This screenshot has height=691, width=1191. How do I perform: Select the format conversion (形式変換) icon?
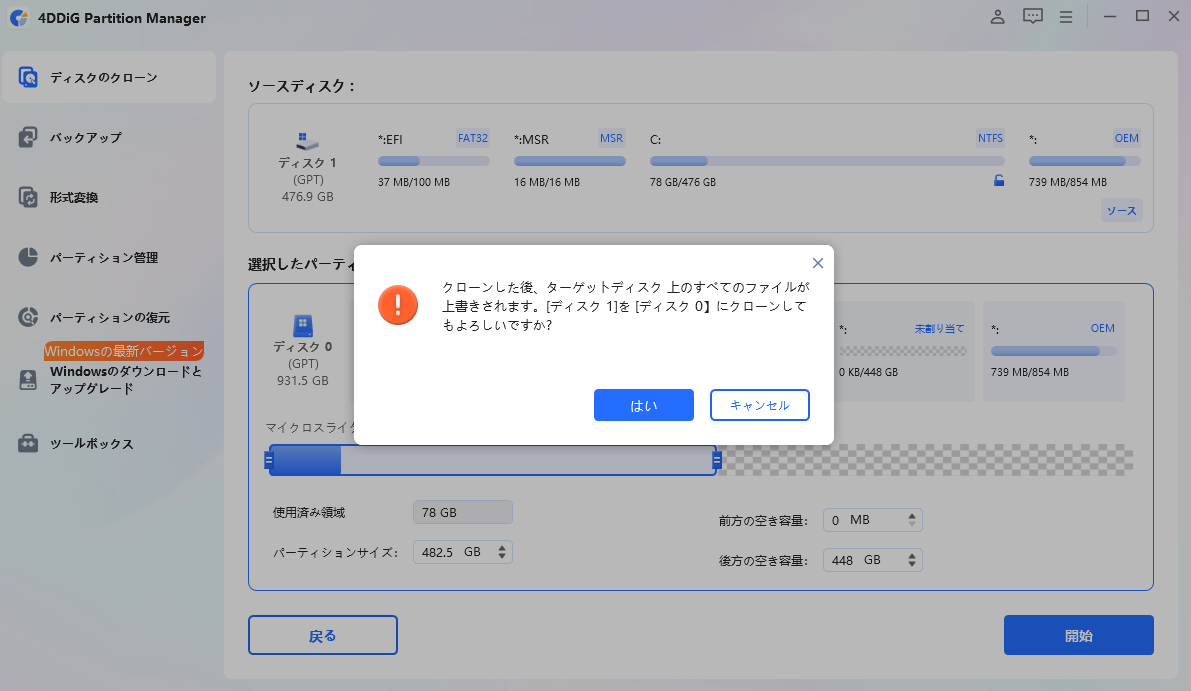click(x=29, y=197)
